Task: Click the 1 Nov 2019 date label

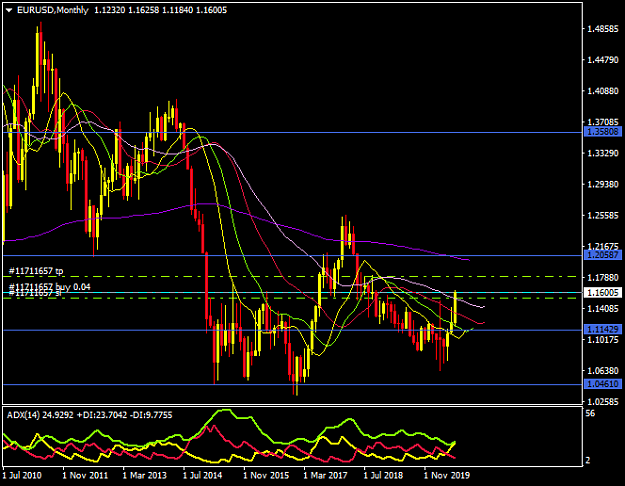Action: pyautogui.click(x=446, y=475)
